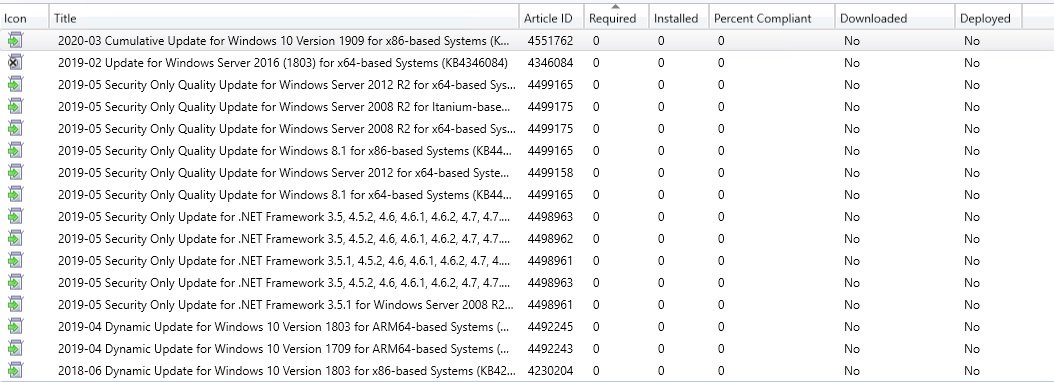Click article ID 4492243
The height and width of the screenshot is (382, 1054).
[551, 349]
